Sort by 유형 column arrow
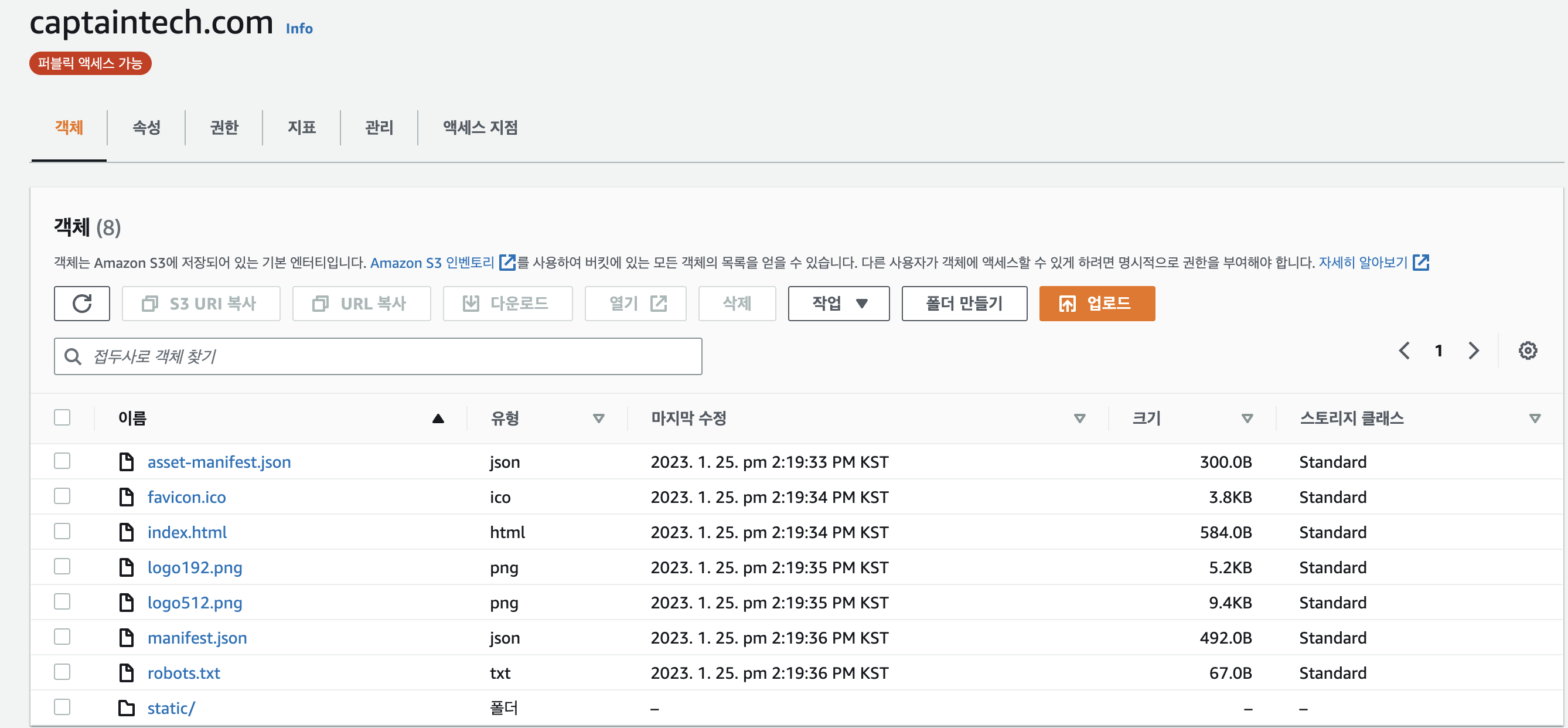1568x728 pixels. [x=598, y=418]
